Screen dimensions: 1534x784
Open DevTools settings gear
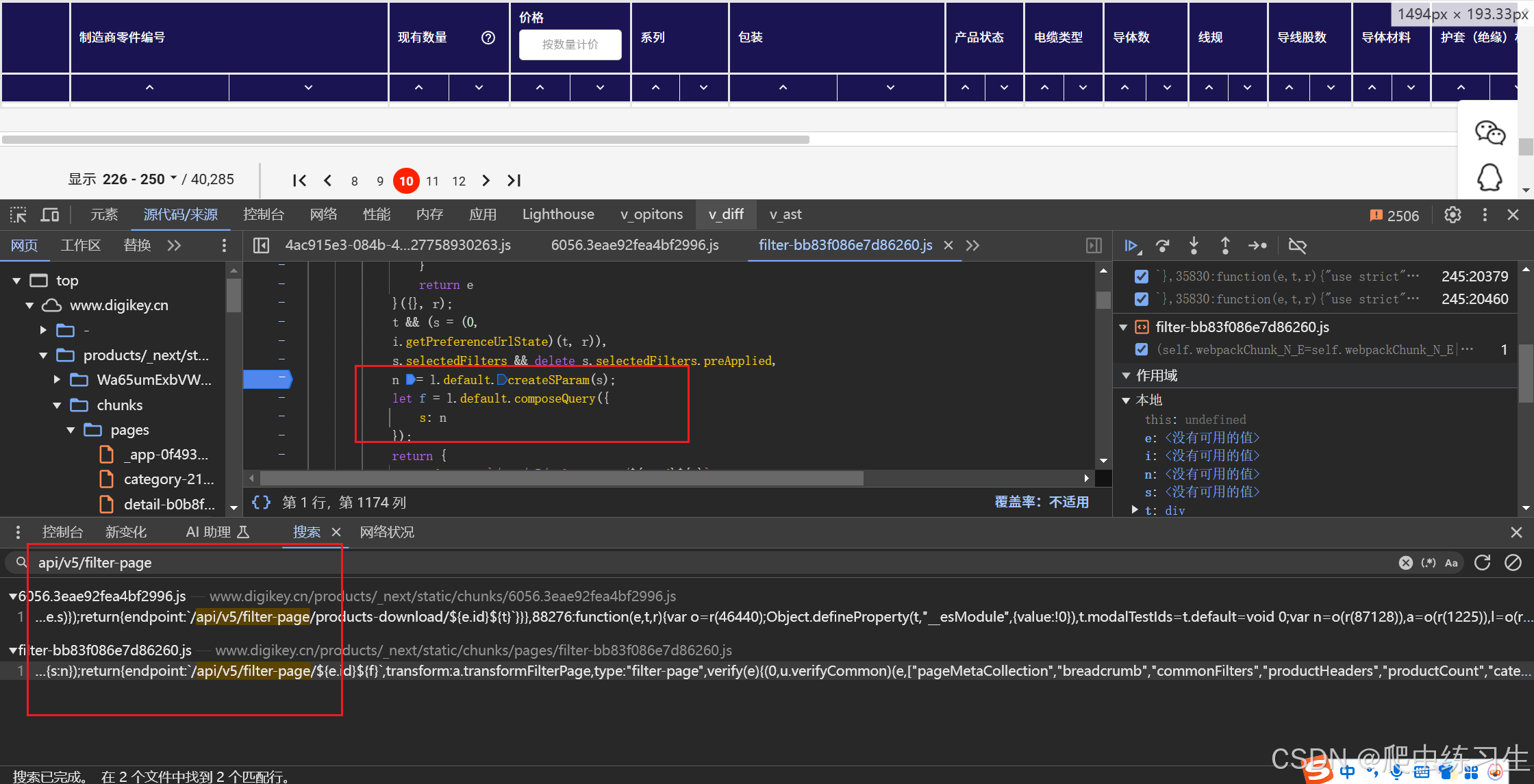click(x=1453, y=215)
